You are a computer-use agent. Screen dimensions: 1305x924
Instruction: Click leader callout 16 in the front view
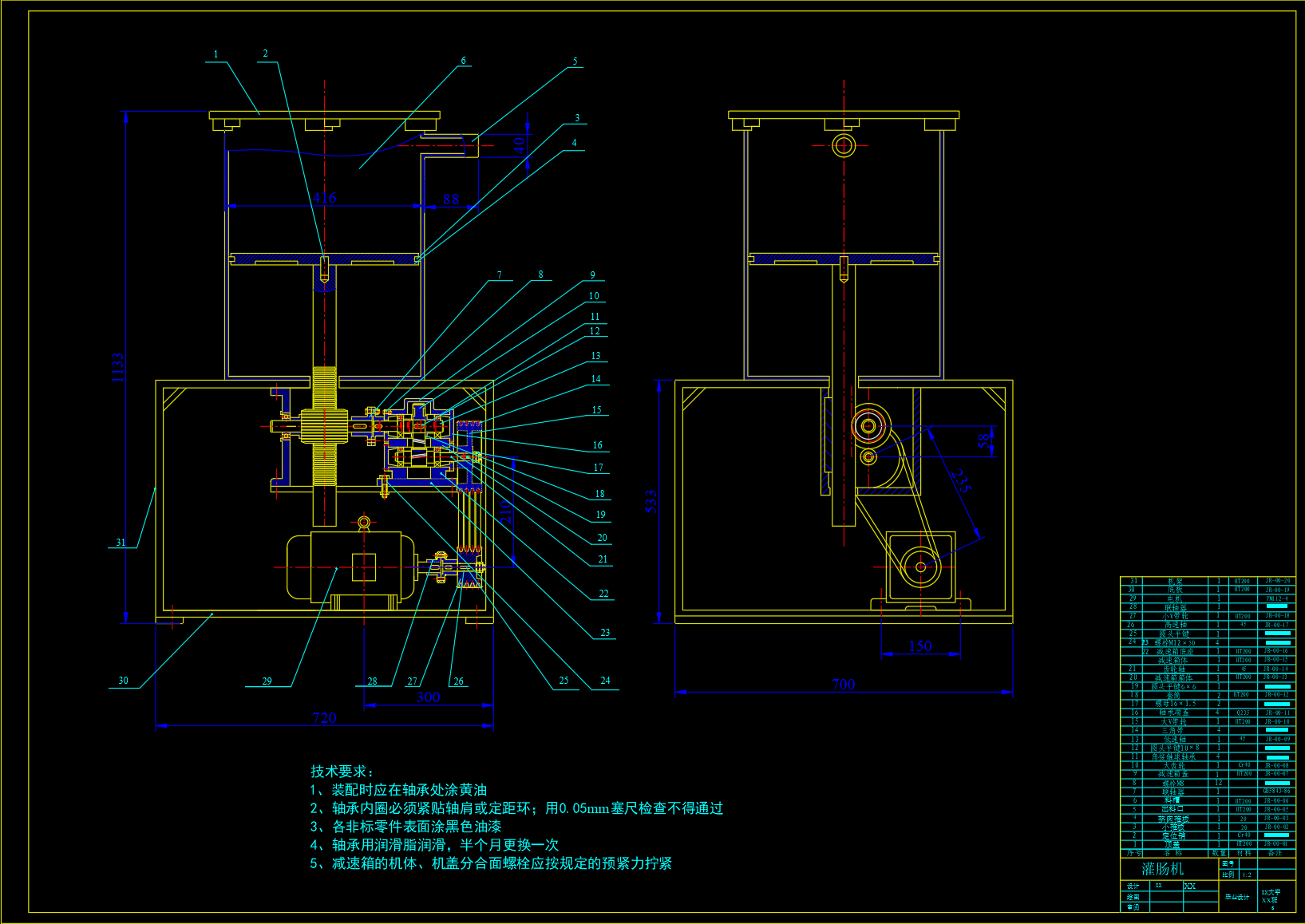[x=598, y=445]
